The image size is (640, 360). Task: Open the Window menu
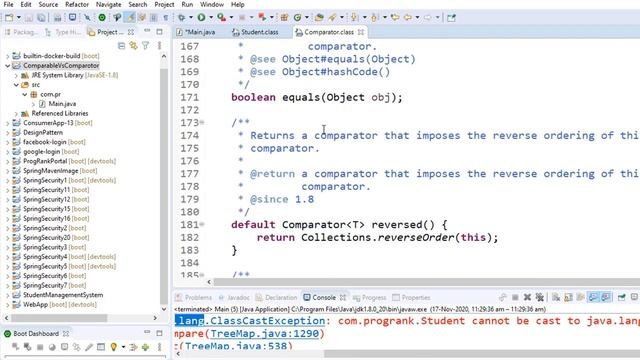point(212,4)
